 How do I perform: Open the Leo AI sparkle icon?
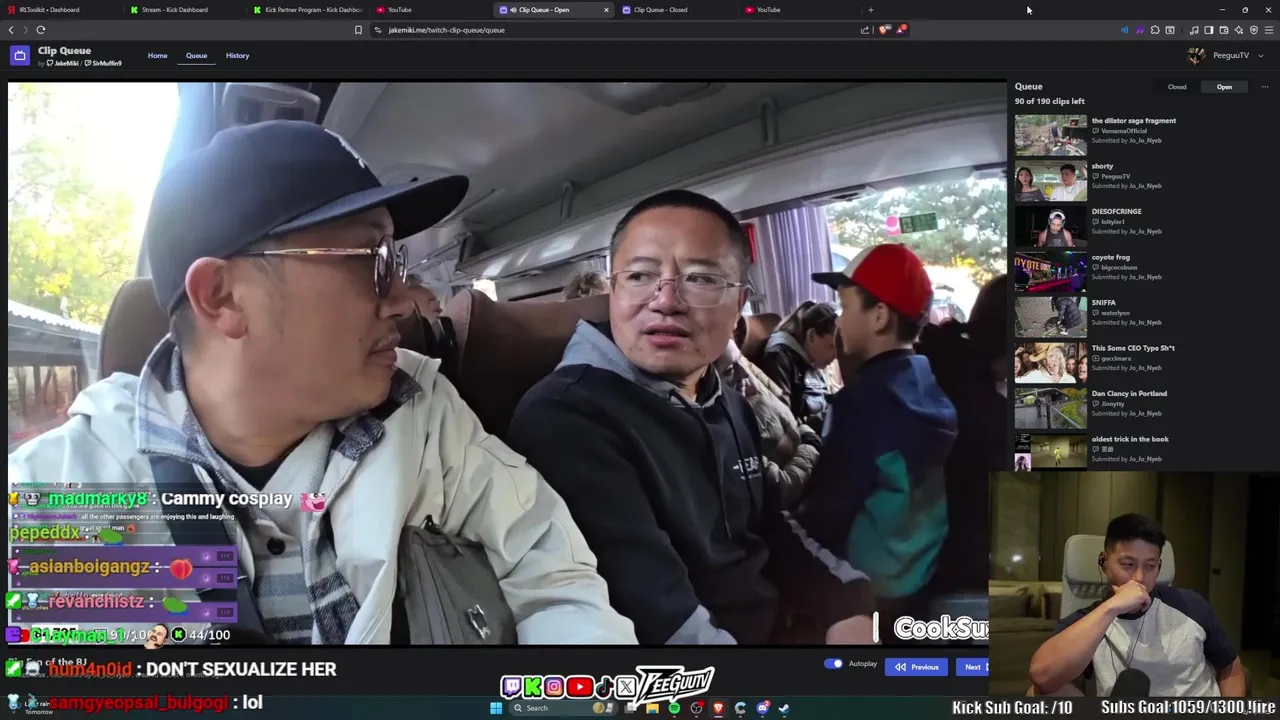click(1239, 30)
